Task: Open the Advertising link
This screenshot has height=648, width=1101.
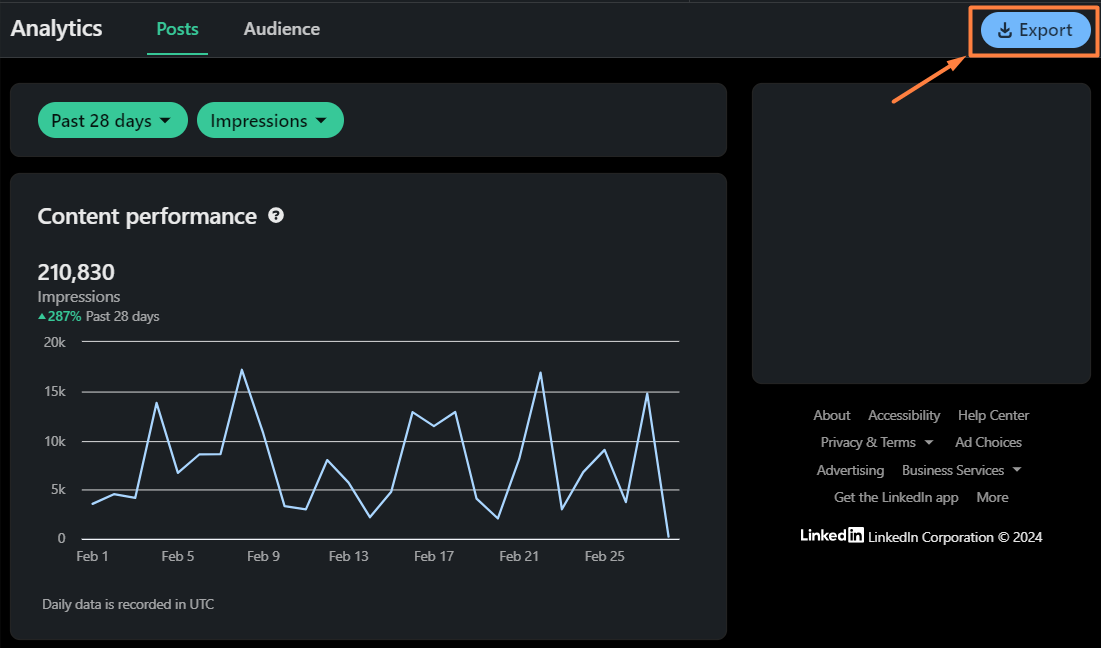Action: click(x=850, y=470)
